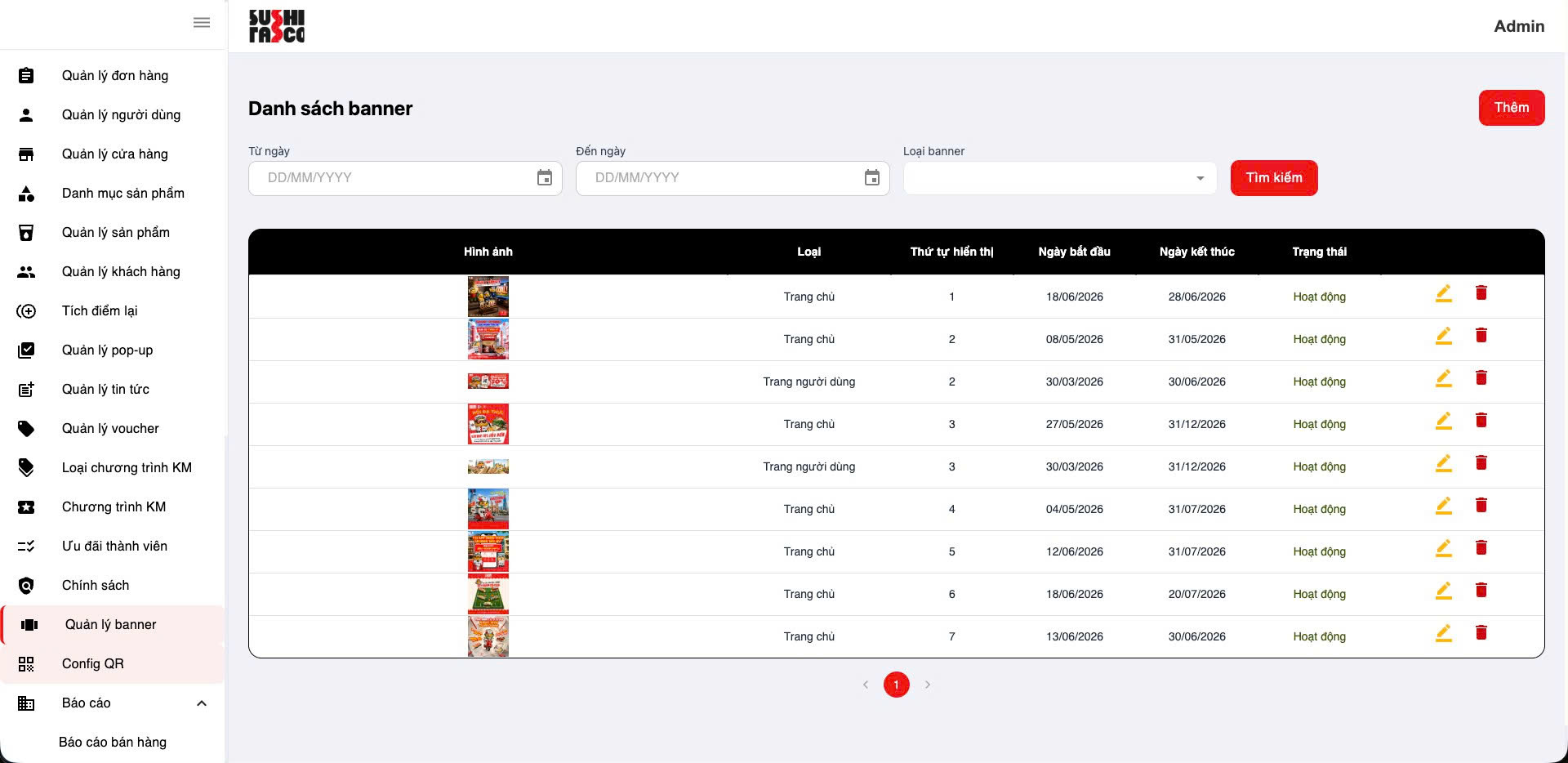
Task: Click the Chương trình KM ticket icon
Action: [x=26, y=507]
